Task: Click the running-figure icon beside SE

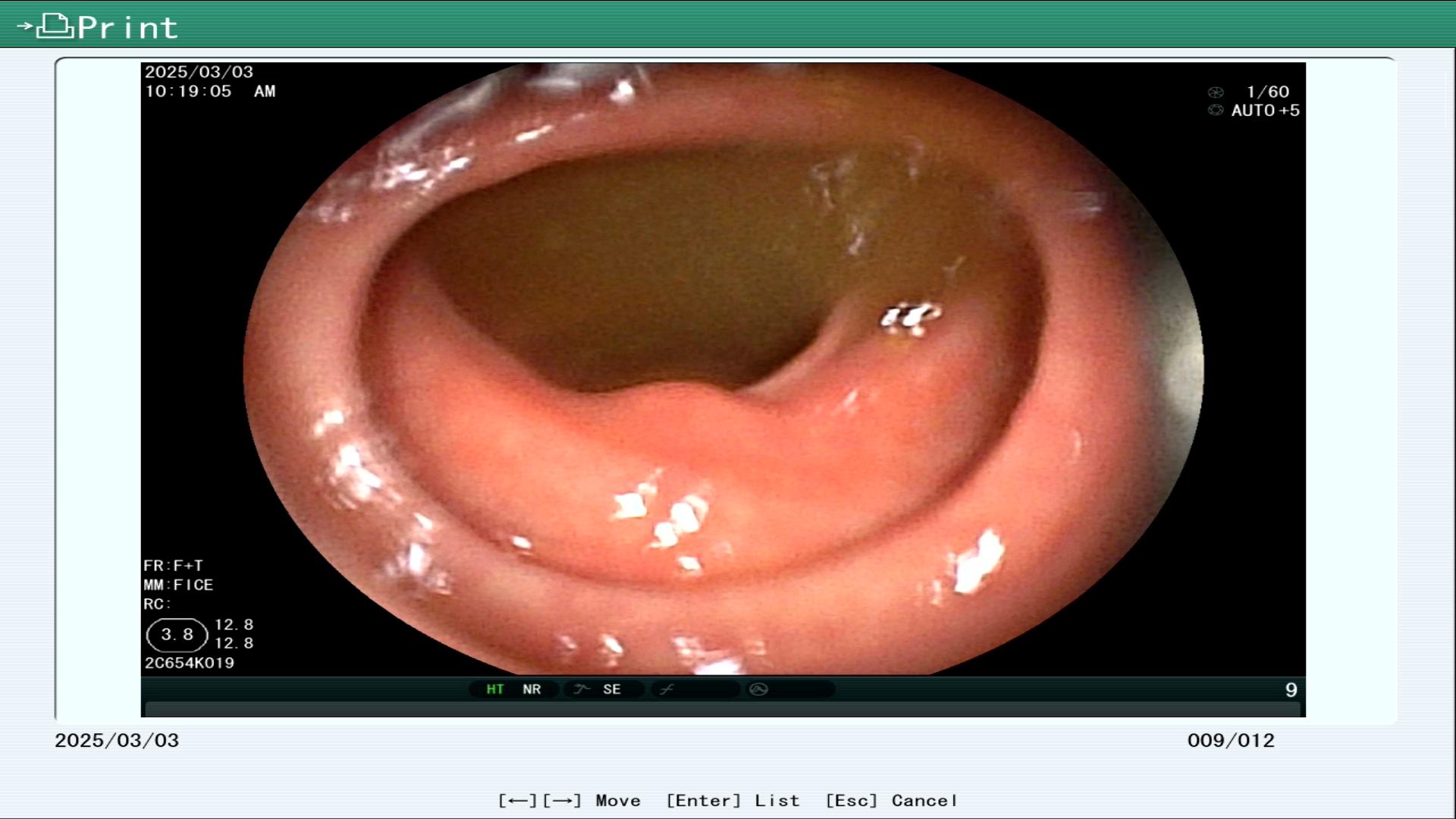Action: click(x=582, y=689)
